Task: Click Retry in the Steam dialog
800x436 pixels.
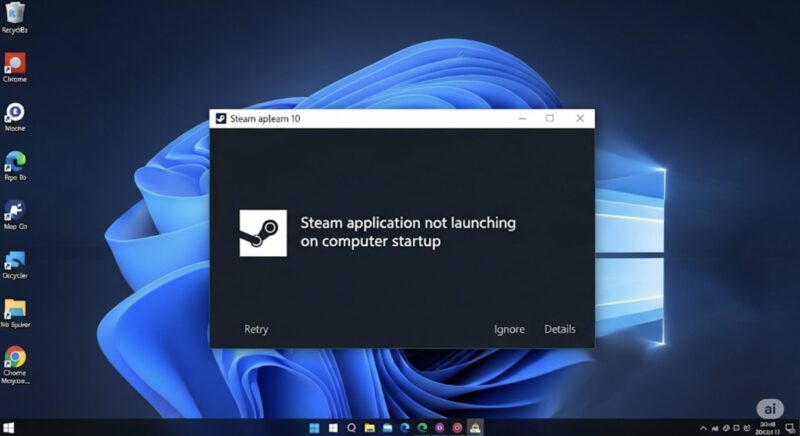Action: point(256,329)
